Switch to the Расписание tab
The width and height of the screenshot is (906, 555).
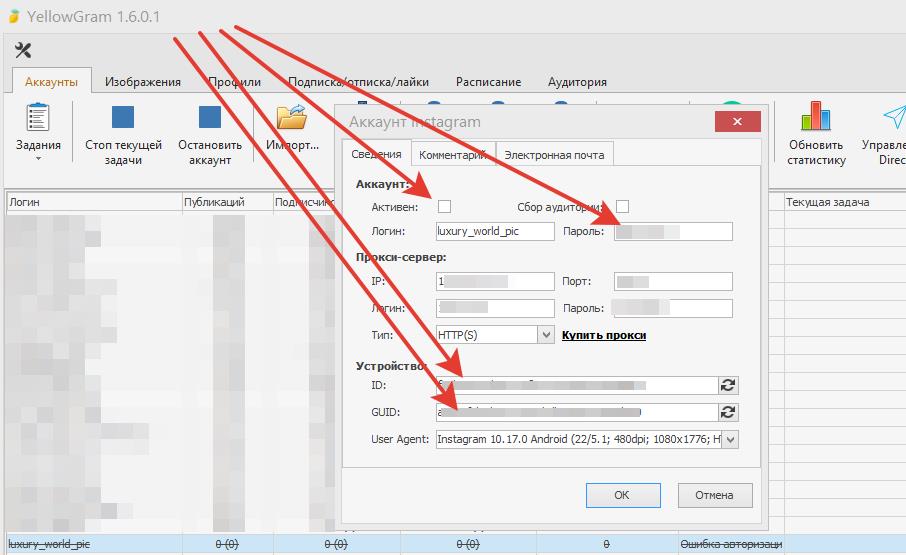tap(488, 82)
